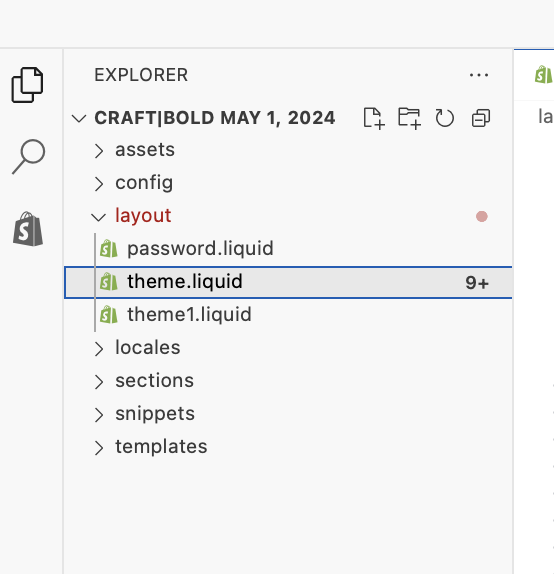Open the Search view icon
Viewport: 554px width, 574px height.
[29, 156]
